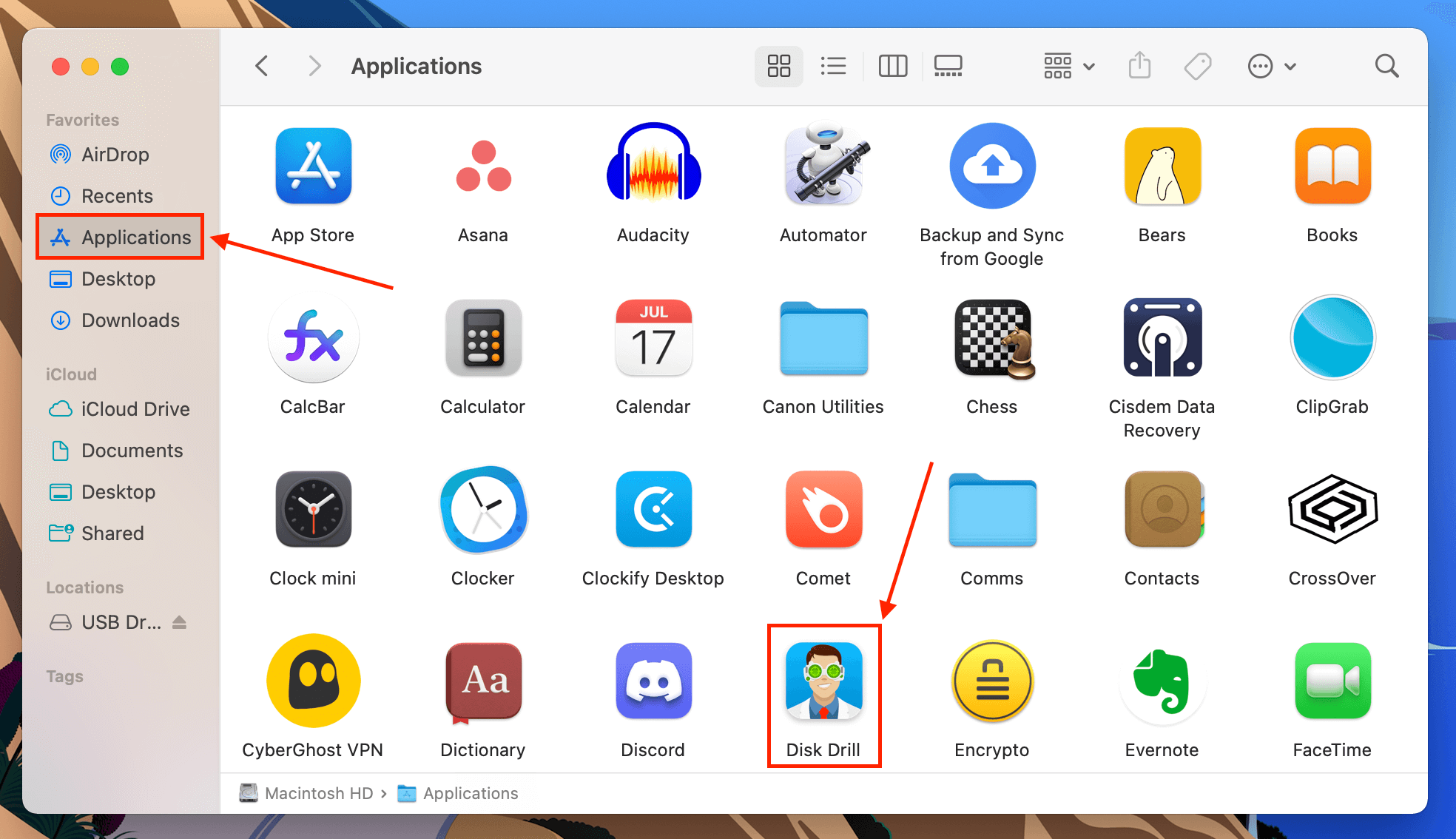
Task: Switch to gallery view
Action: (948, 67)
